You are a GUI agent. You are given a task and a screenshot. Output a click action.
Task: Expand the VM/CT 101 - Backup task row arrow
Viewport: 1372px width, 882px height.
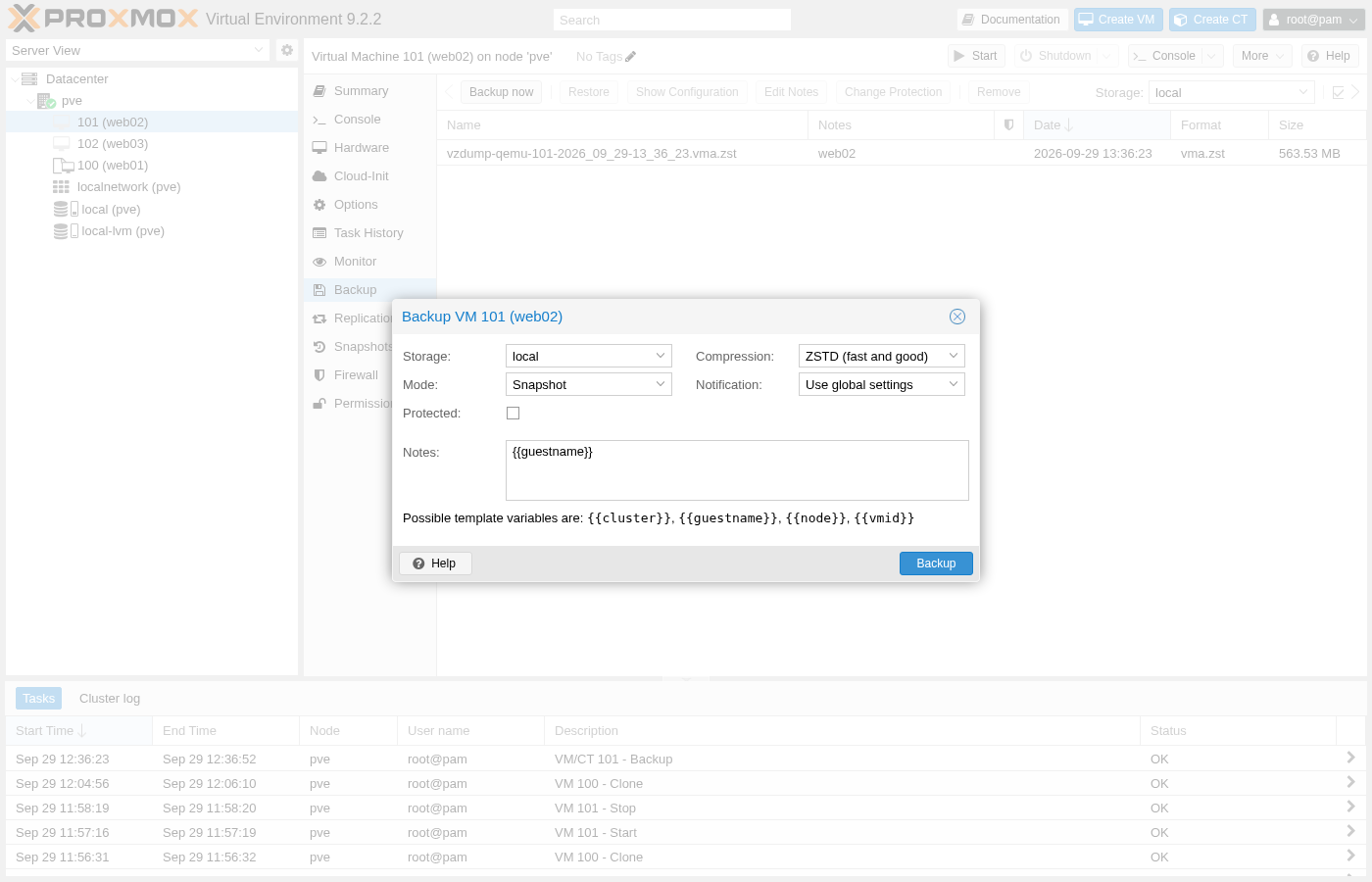coord(1350,758)
